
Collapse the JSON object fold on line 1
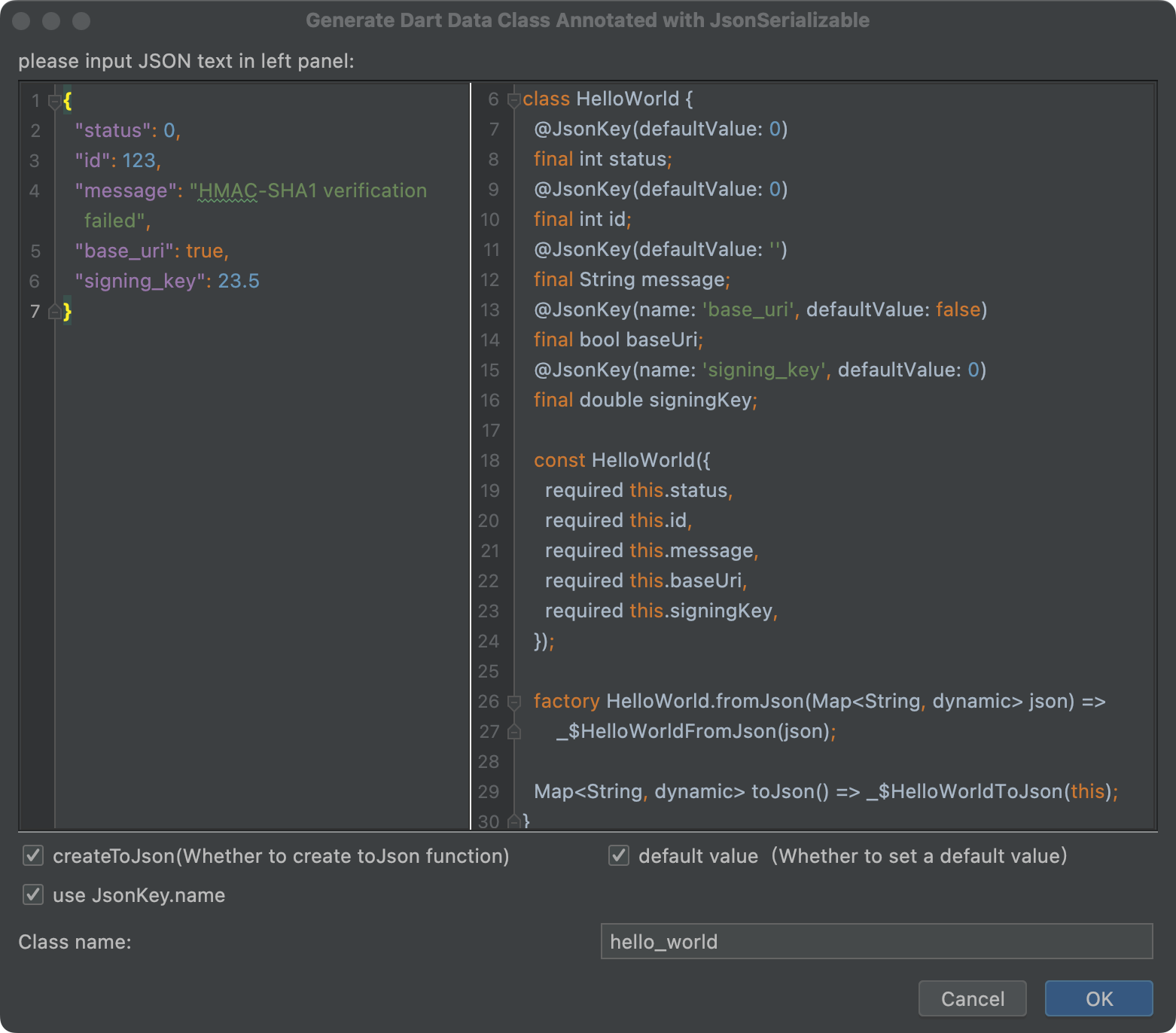click(54, 100)
